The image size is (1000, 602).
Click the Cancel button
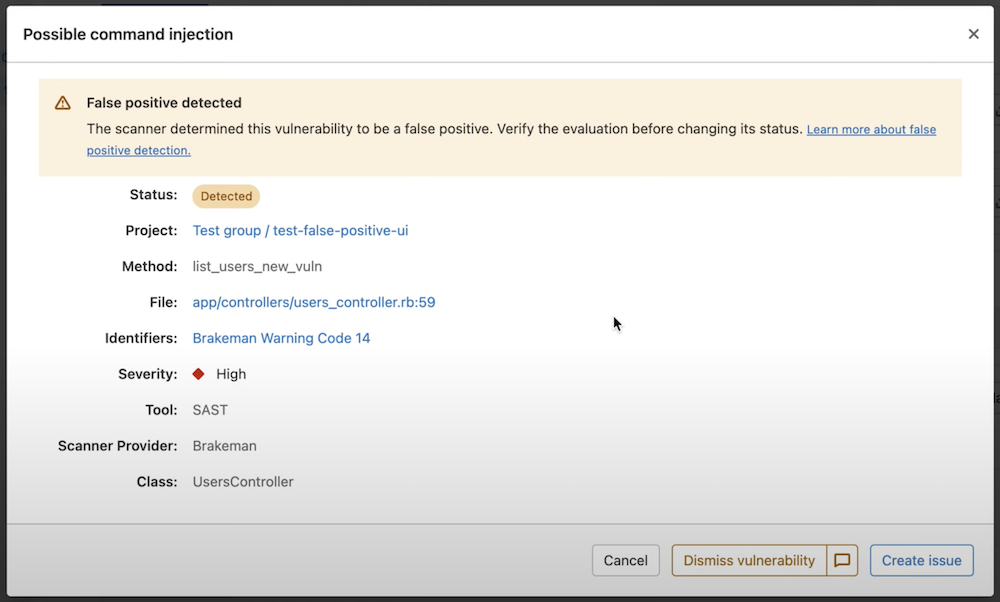(625, 560)
